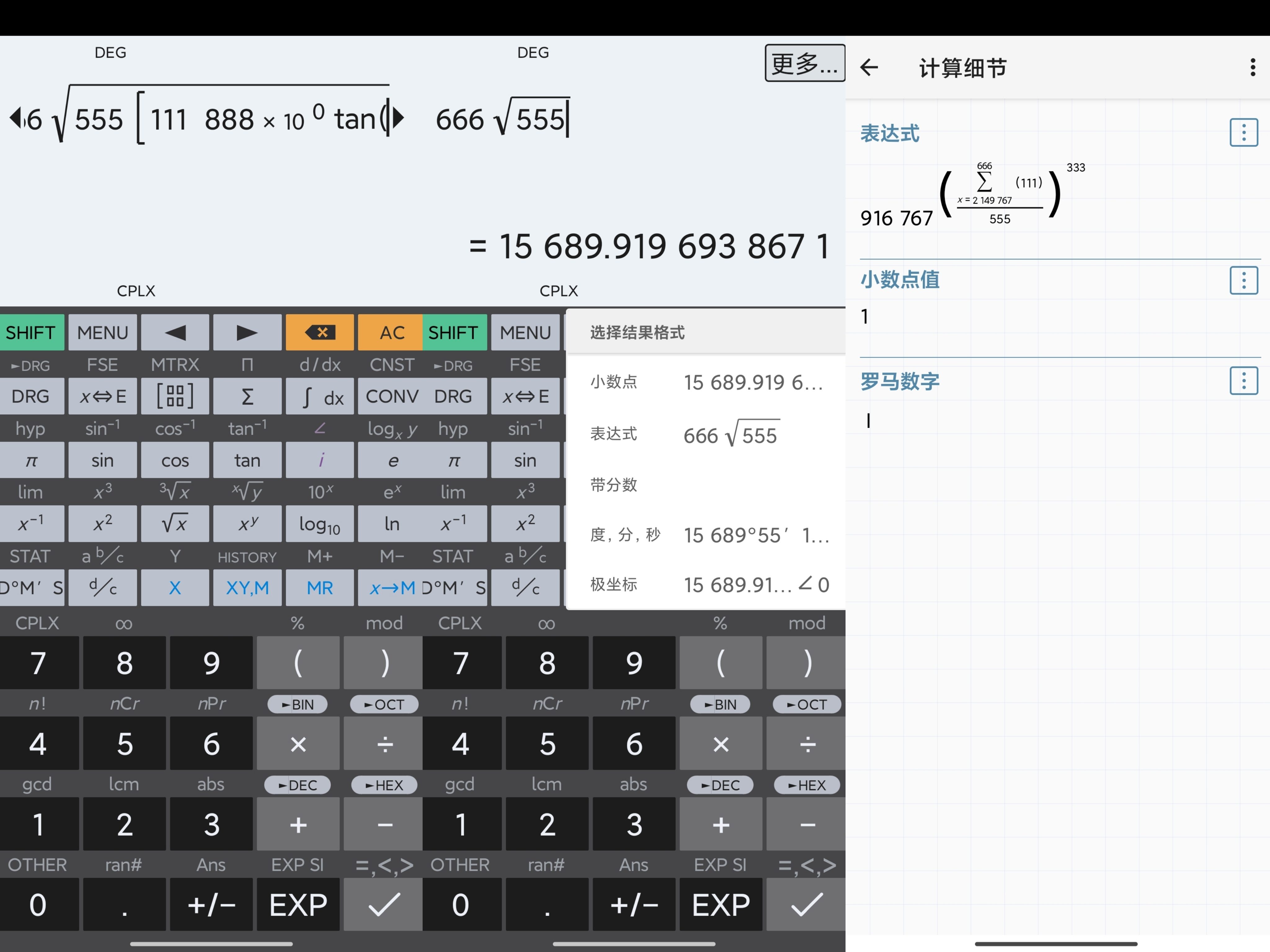1270x952 pixels.
Task: Tap the d/c fraction key on left calculator
Action: [103, 587]
